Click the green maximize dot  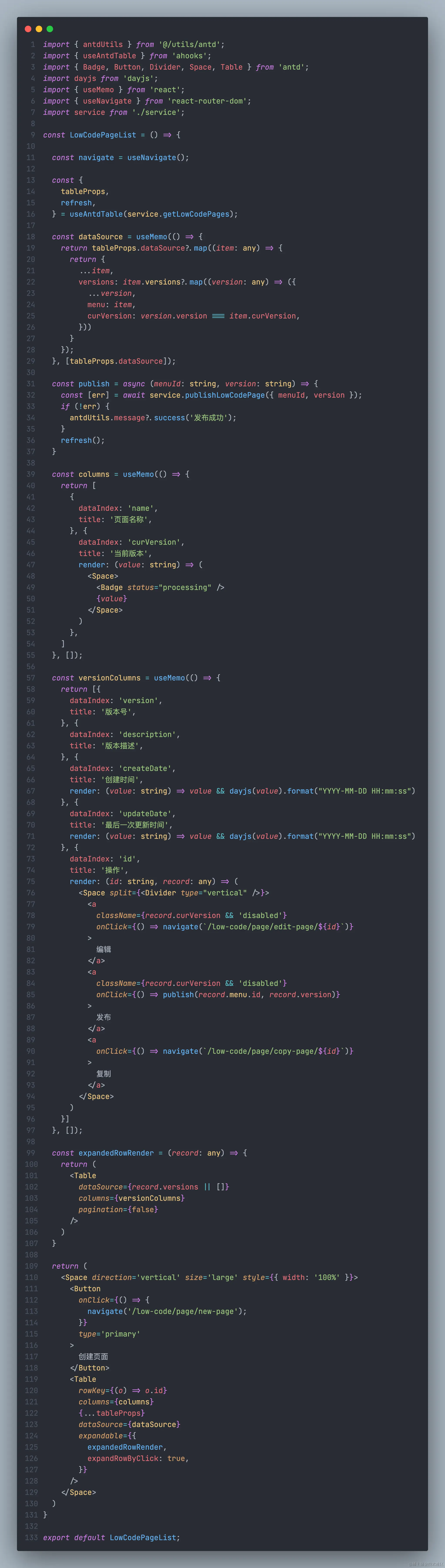click(50, 29)
